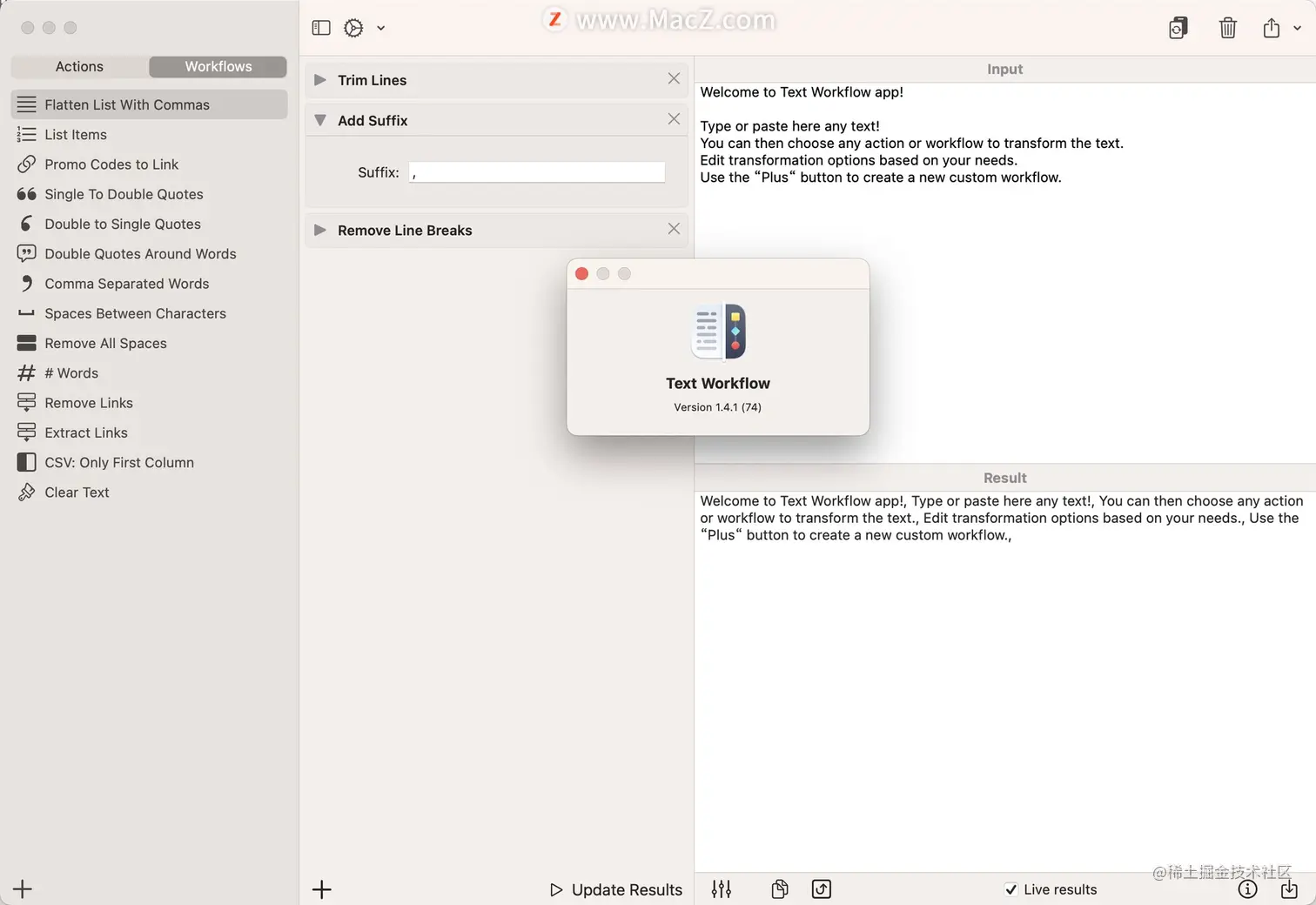Click the column icon for CSV workflow

click(x=27, y=463)
